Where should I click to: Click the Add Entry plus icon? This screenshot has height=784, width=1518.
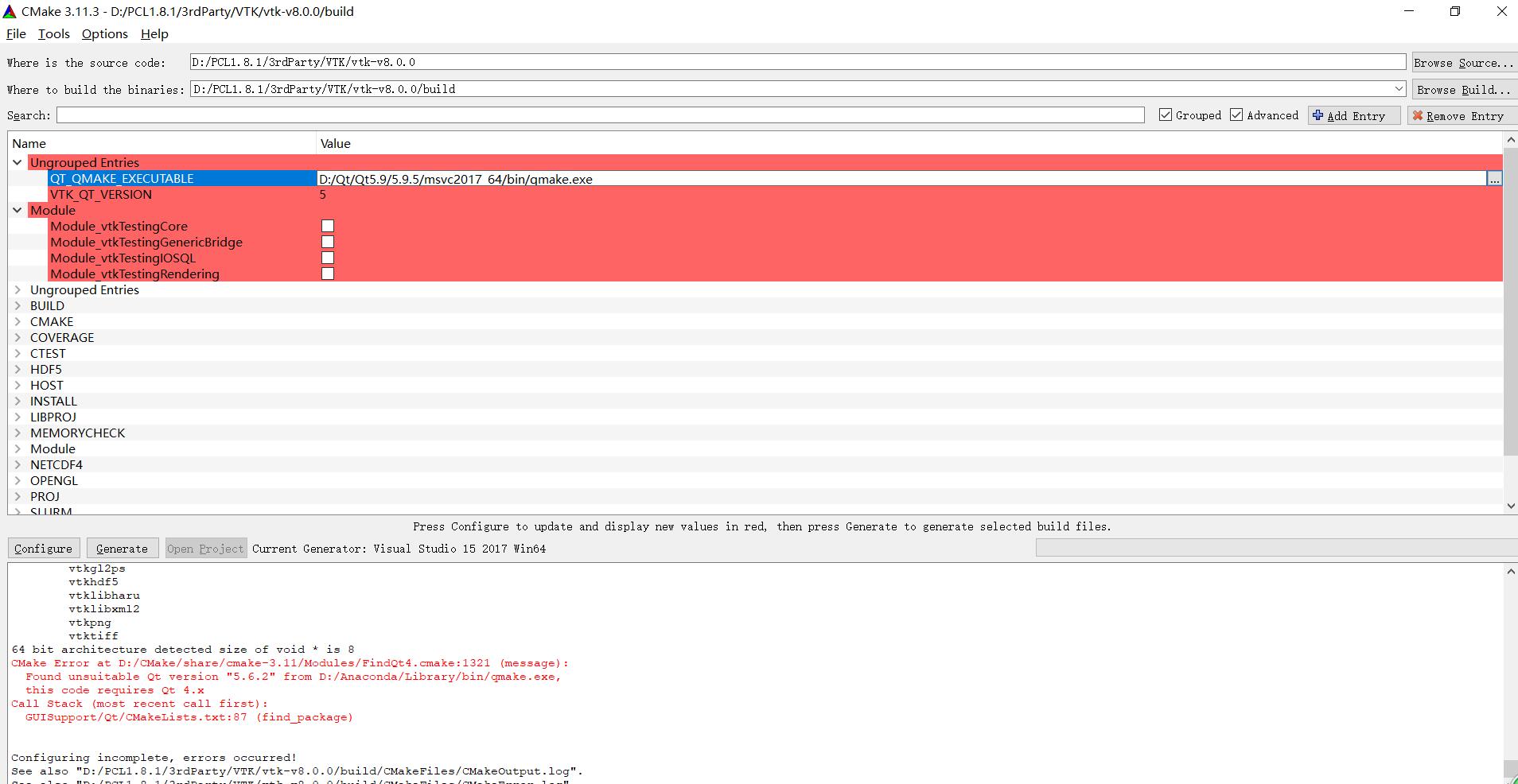[1317, 115]
